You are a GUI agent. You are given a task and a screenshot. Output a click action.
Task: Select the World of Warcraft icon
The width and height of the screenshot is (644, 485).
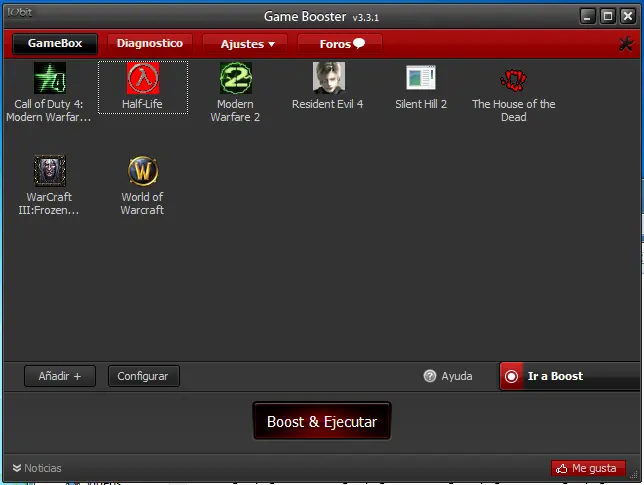pos(143,171)
